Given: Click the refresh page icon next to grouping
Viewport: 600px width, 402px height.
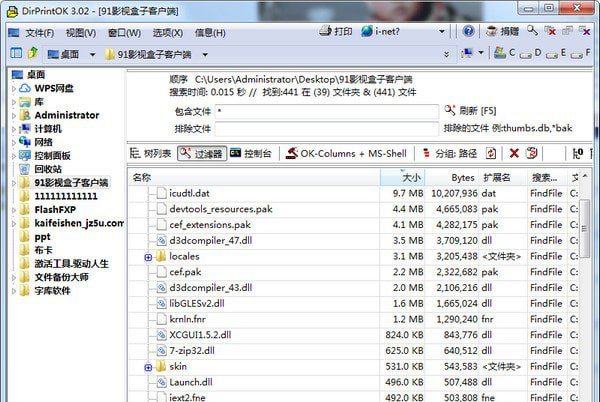Looking at the screenshot, I should 491,153.
